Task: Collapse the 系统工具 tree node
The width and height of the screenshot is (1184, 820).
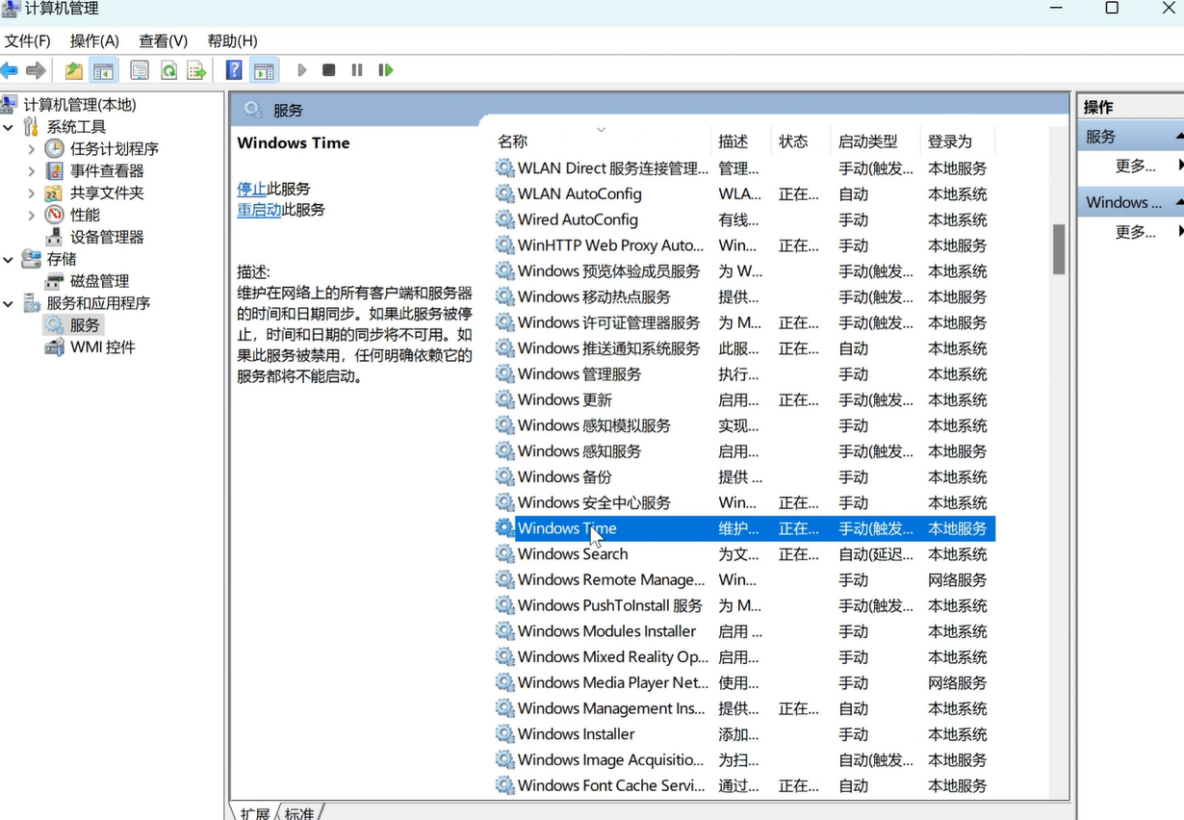Action: 8,127
